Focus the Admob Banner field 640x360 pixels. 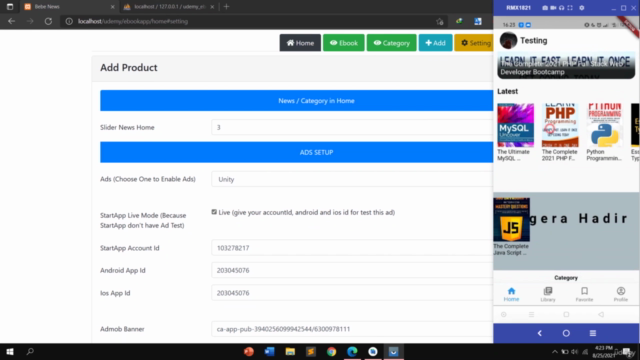pos(352,329)
